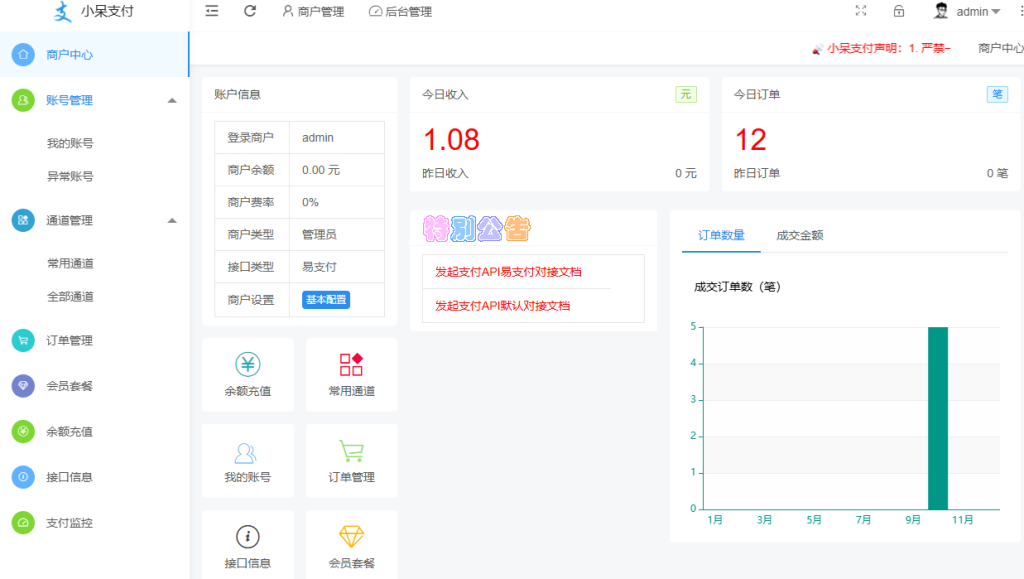1024x579 pixels.
Task: Switch to the 成交金额 chart tab
Action: (799, 236)
